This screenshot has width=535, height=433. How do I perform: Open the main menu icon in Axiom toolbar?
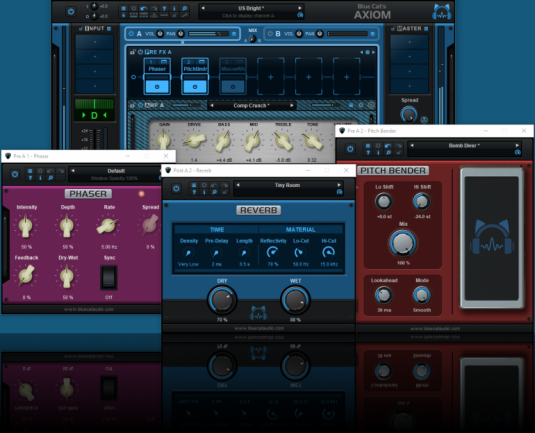[124, 8]
